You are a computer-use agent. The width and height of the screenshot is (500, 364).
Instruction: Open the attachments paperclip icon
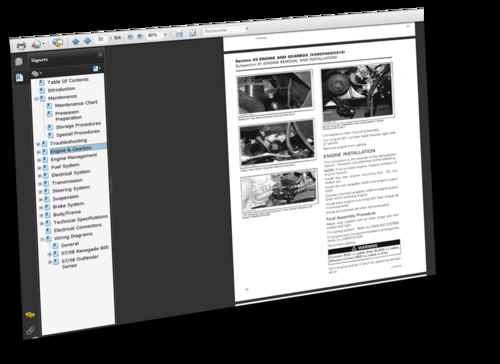point(30,330)
